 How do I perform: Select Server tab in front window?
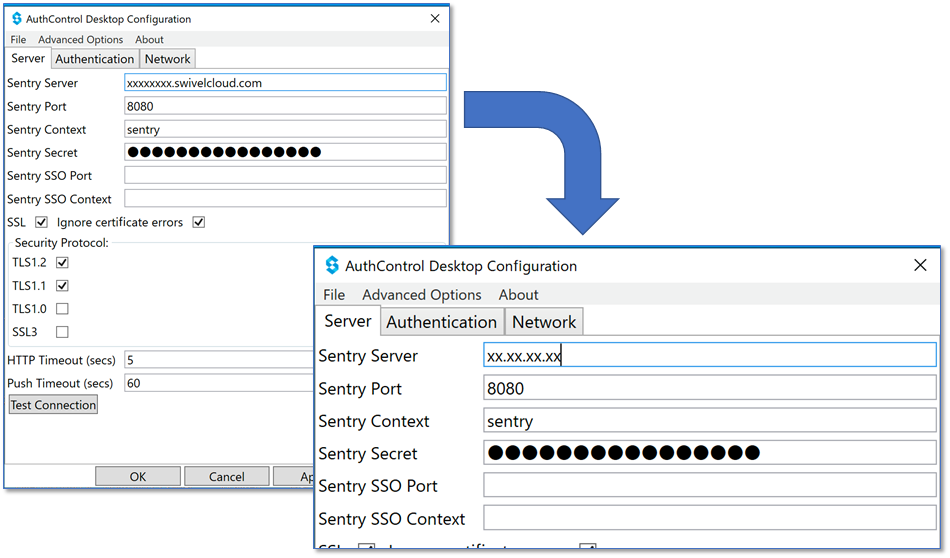tap(348, 321)
